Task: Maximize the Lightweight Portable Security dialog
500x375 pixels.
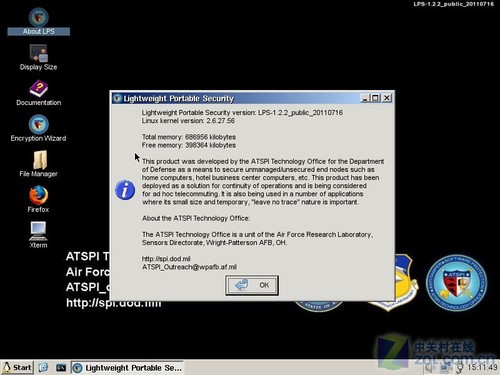Action: click(375, 98)
